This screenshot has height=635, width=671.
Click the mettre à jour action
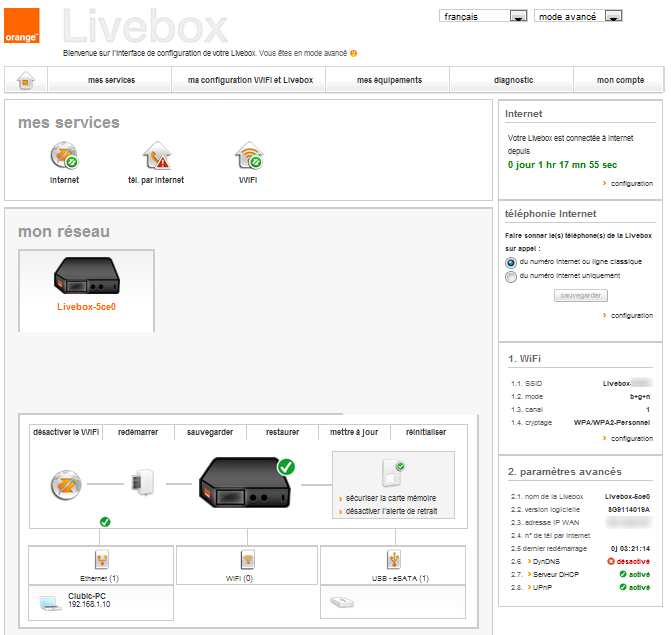point(354,432)
